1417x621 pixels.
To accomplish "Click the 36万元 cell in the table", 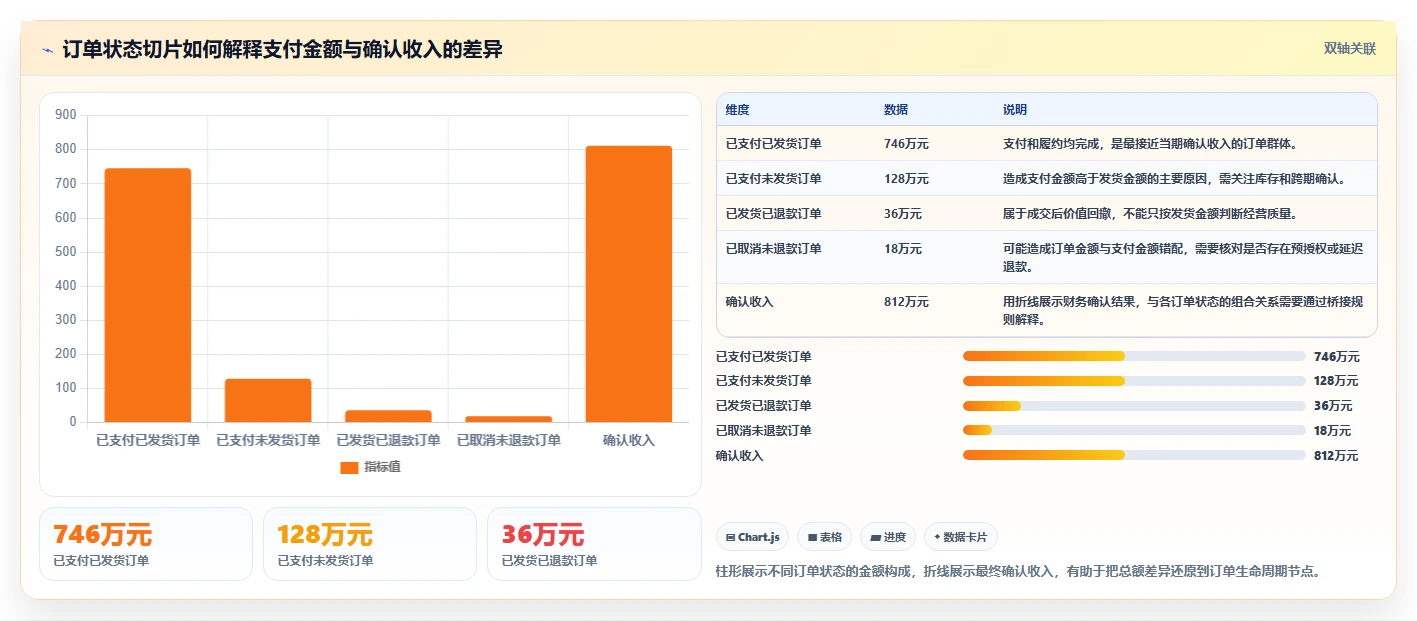I will 903,214.
